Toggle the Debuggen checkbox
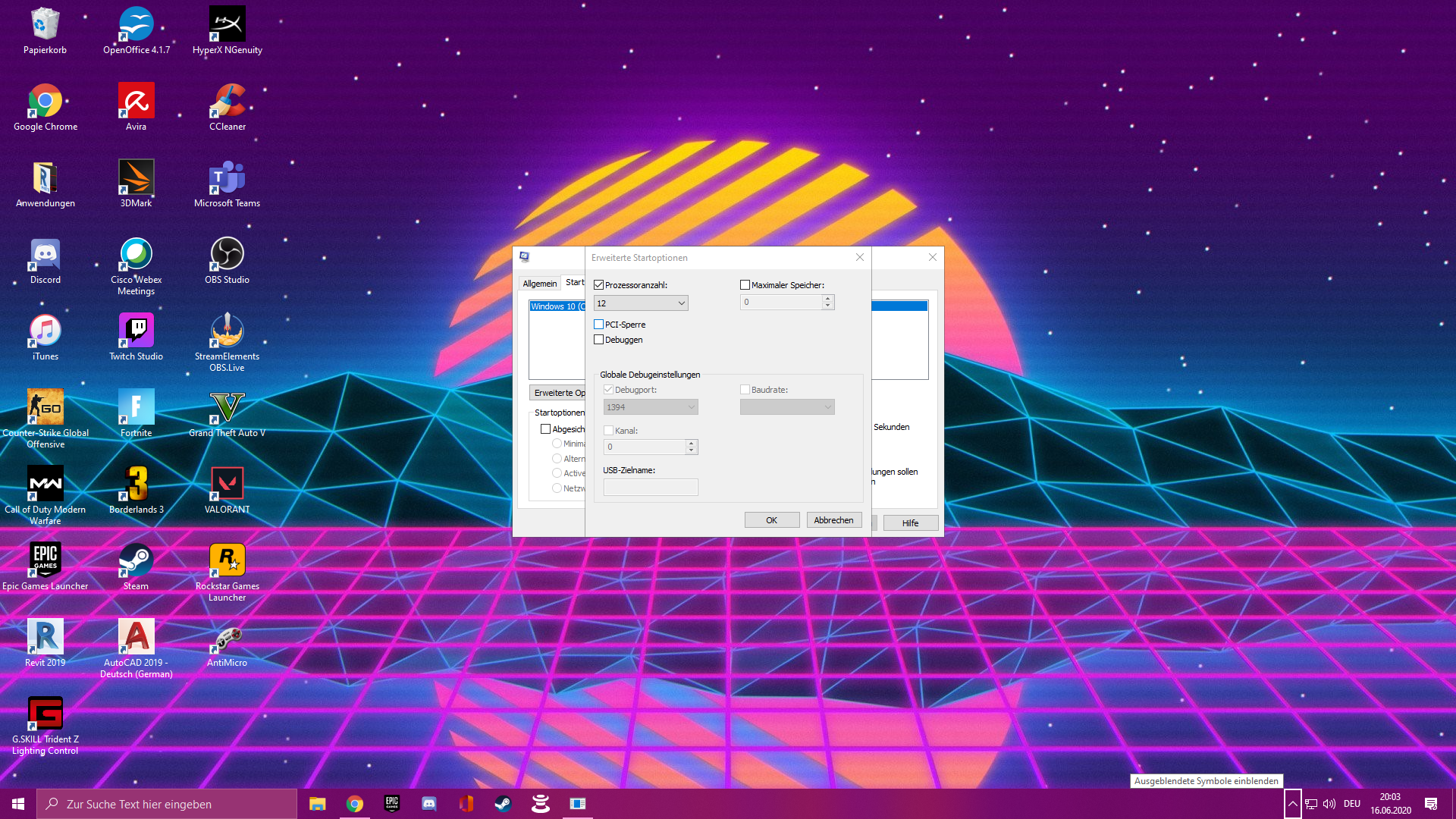 (599, 340)
